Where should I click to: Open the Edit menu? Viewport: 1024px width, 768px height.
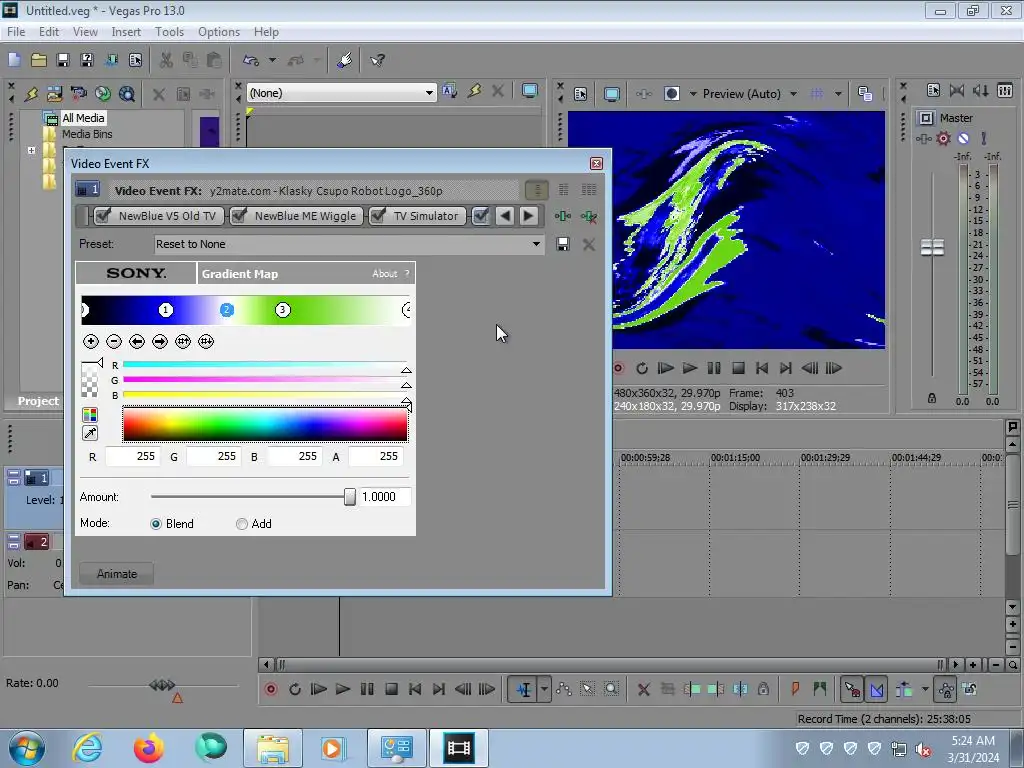coord(48,31)
